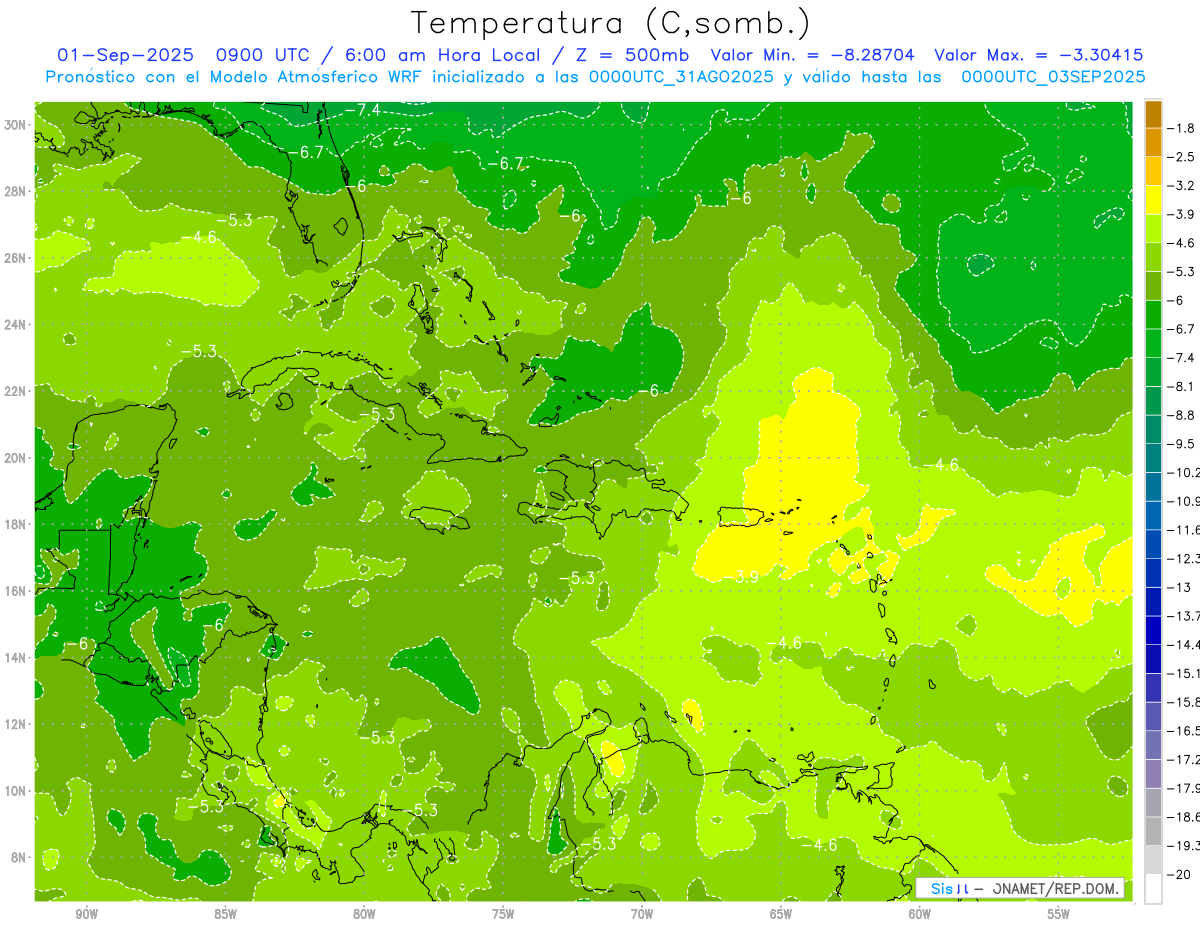
Task: Click the colorbar label "-13"
Action: [x=1179, y=587]
